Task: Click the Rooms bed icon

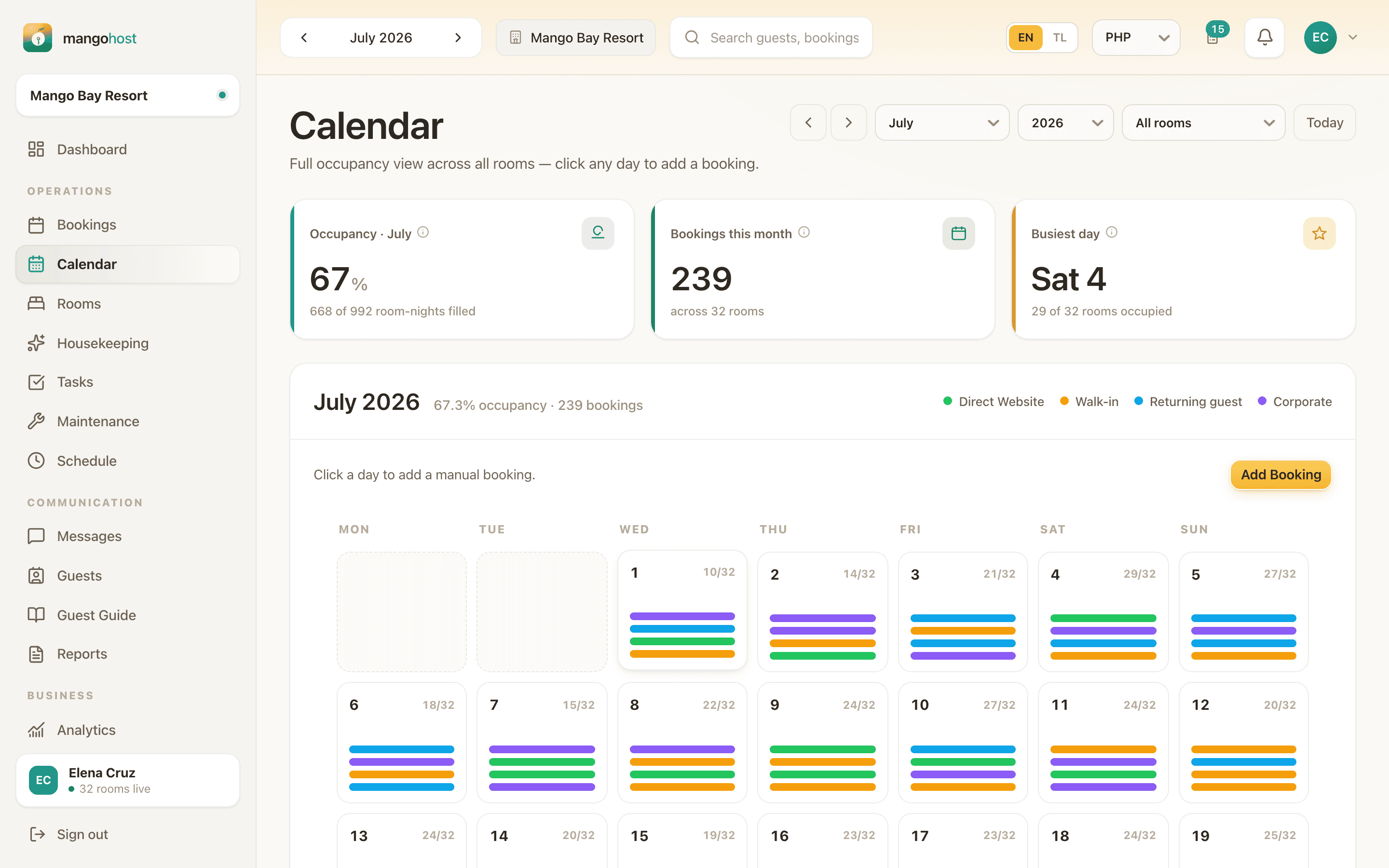Action: tap(36, 304)
